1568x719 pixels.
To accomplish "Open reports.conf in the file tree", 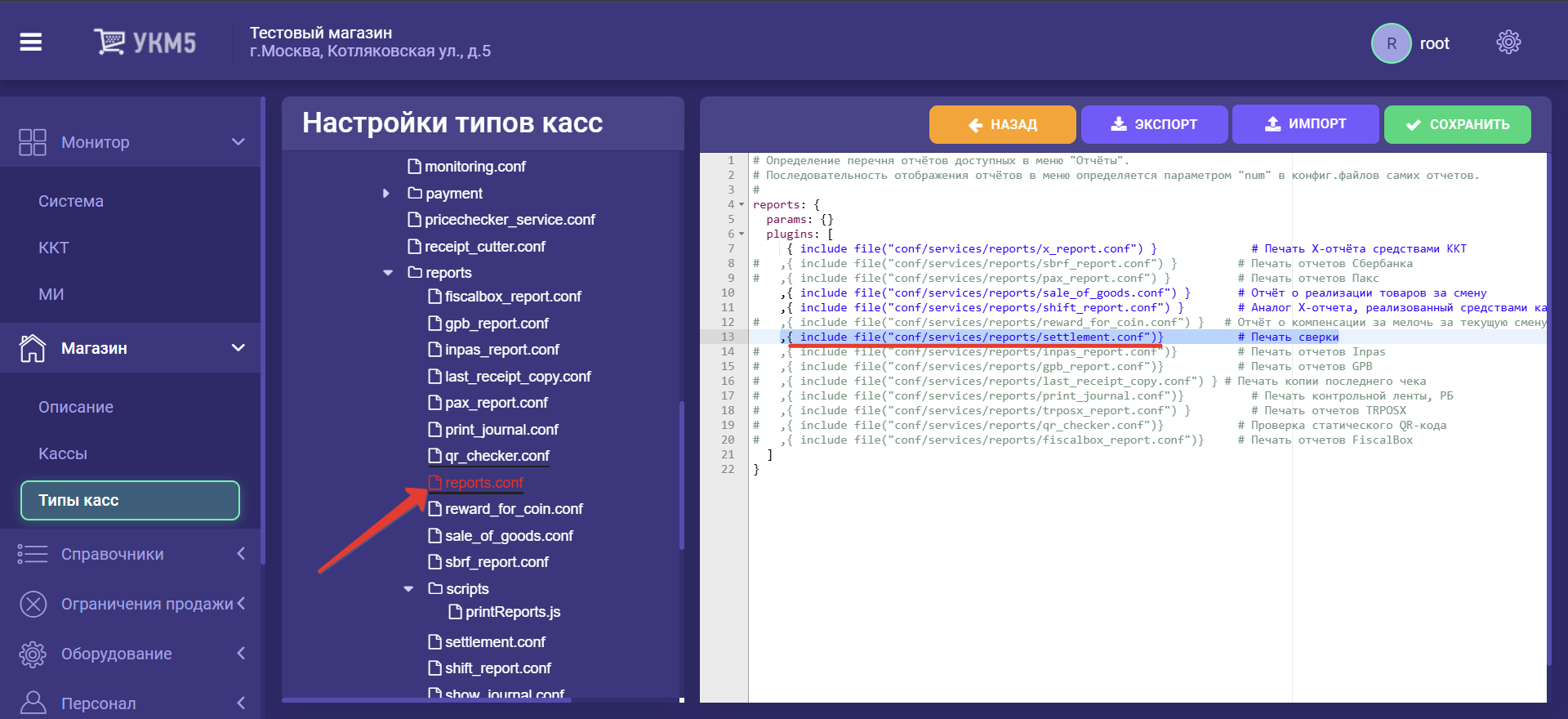I will pos(484,483).
